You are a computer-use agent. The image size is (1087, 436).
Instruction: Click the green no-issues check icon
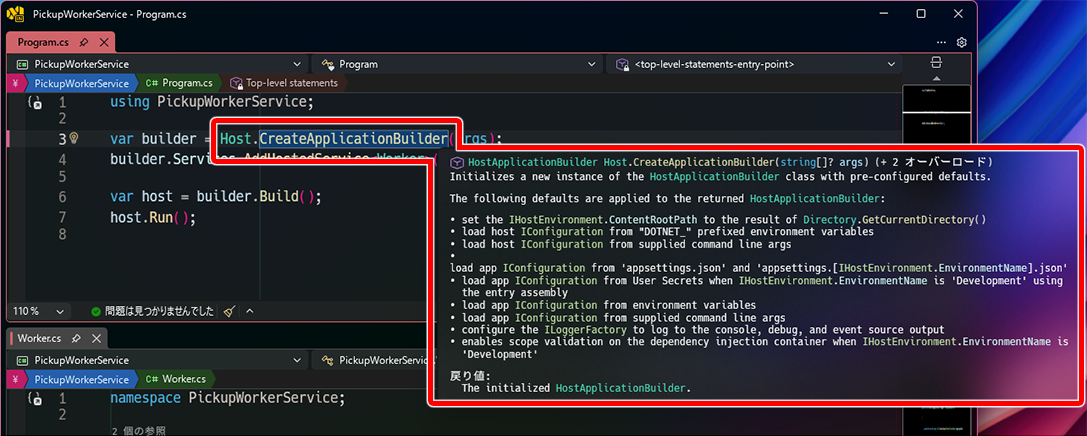click(x=96, y=312)
